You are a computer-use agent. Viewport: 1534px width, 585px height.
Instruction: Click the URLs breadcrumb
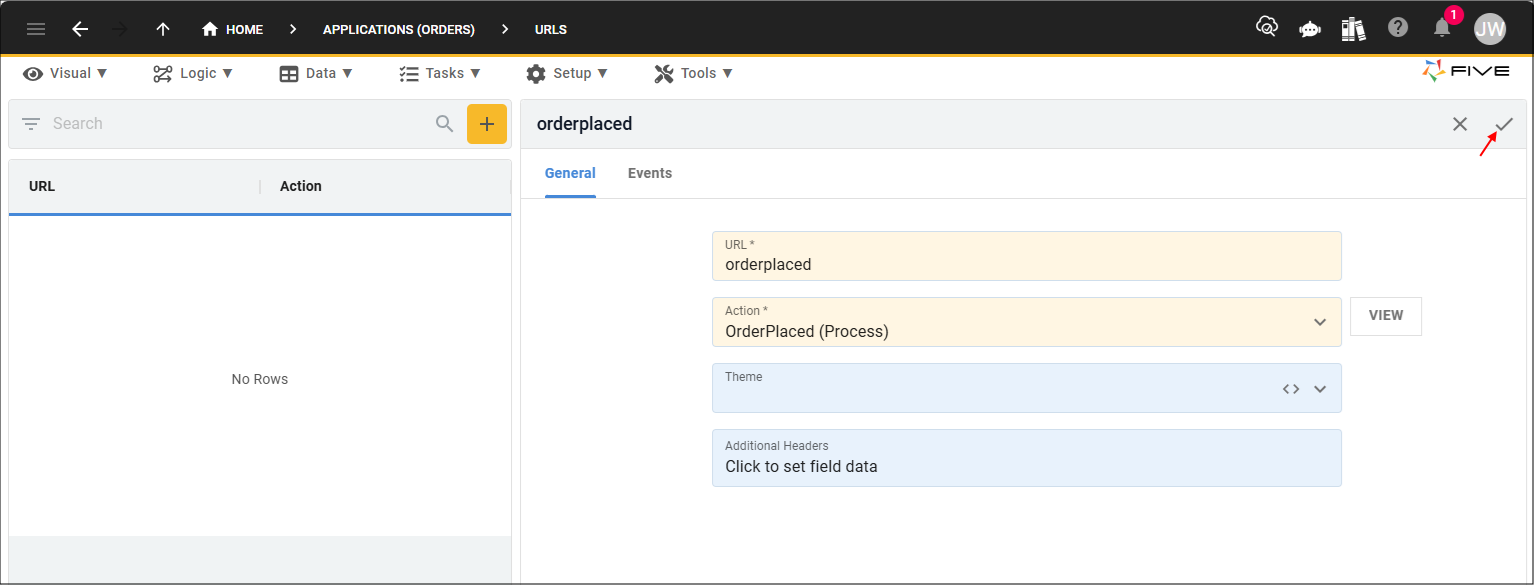click(551, 30)
